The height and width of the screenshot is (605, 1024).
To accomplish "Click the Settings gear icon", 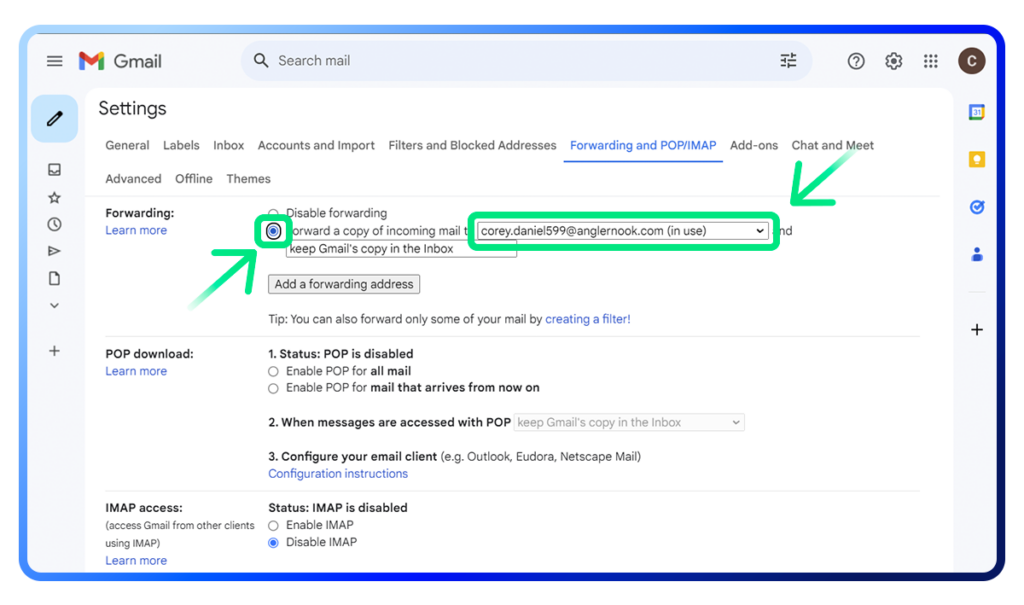I will pos(893,61).
